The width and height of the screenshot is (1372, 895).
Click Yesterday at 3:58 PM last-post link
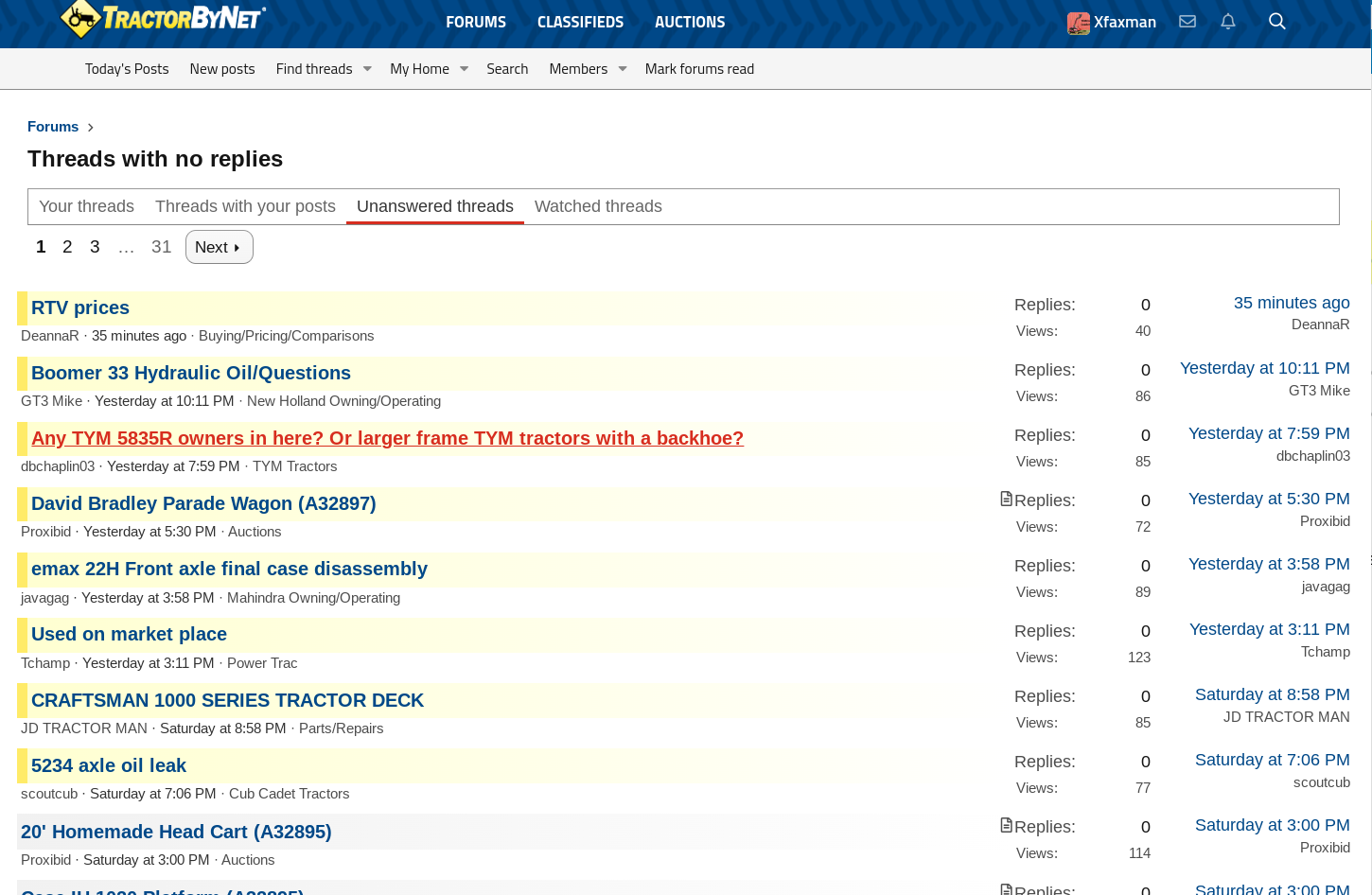click(1269, 564)
